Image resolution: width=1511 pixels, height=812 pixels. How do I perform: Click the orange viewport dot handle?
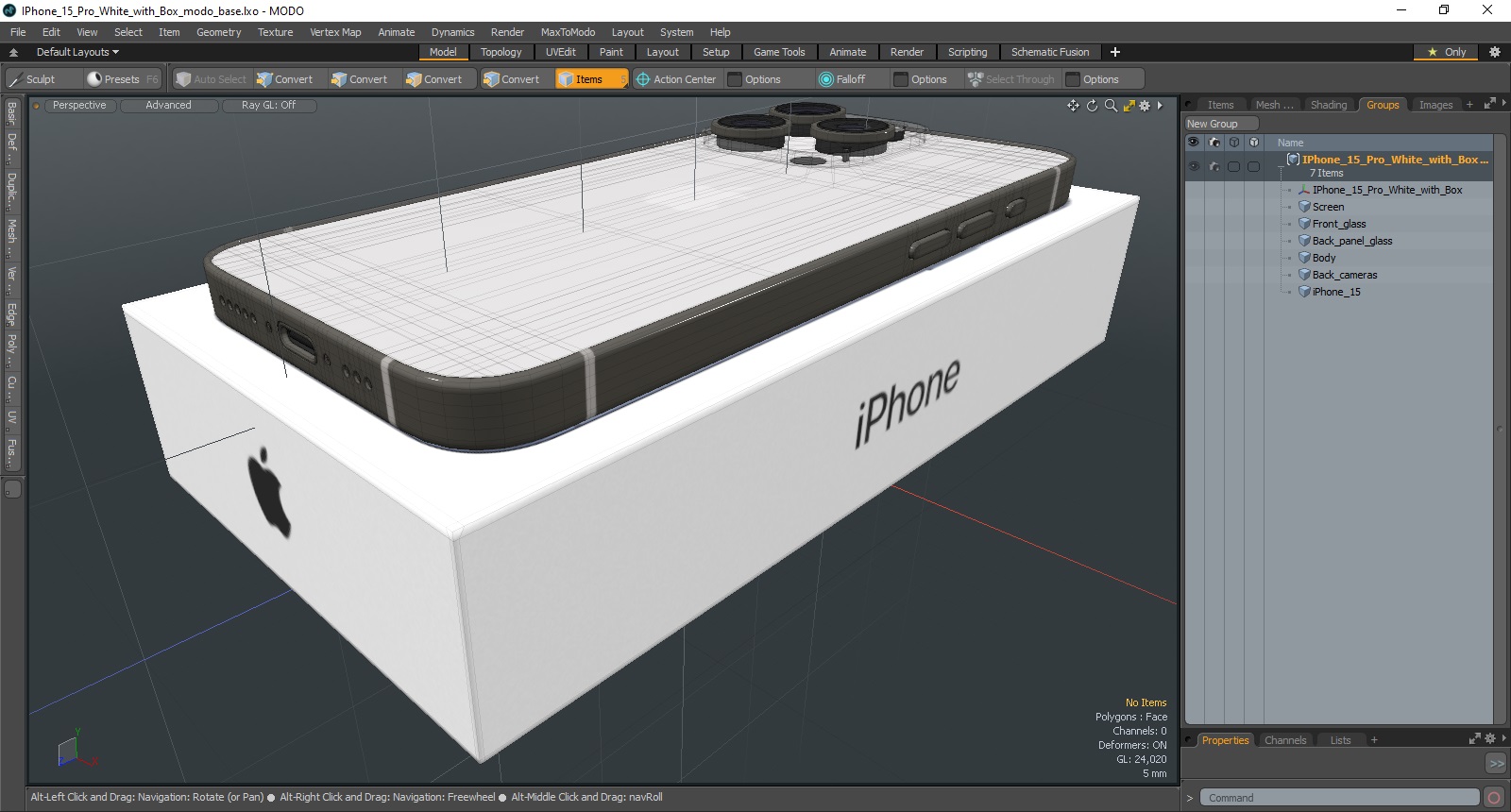coord(37,106)
